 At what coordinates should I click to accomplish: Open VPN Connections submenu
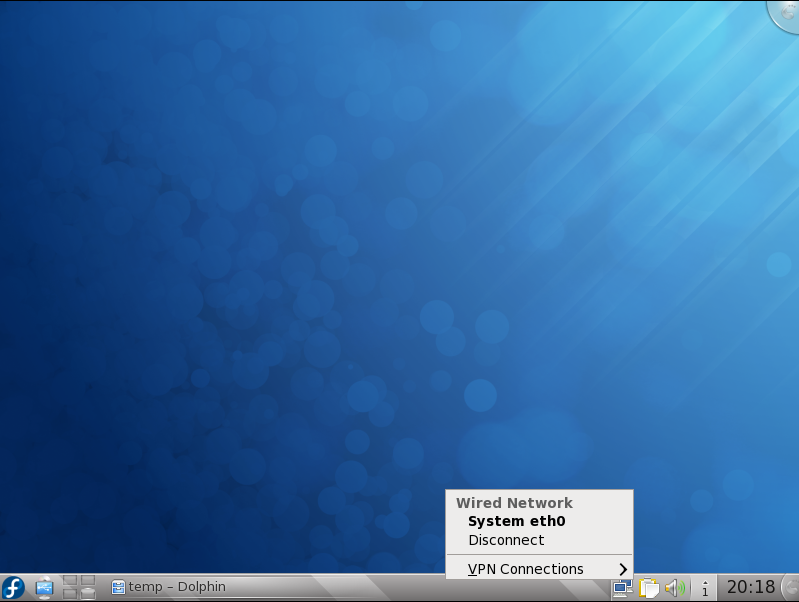click(539, 569)
